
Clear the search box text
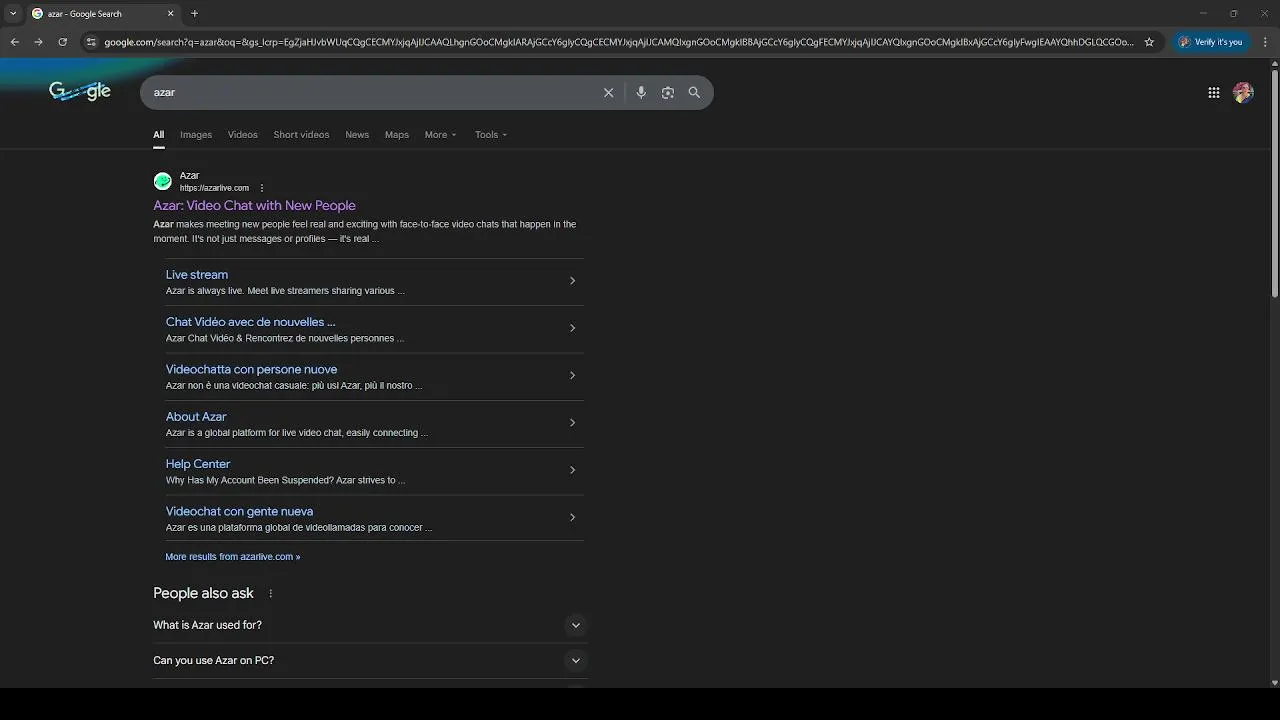click(608, 93)
